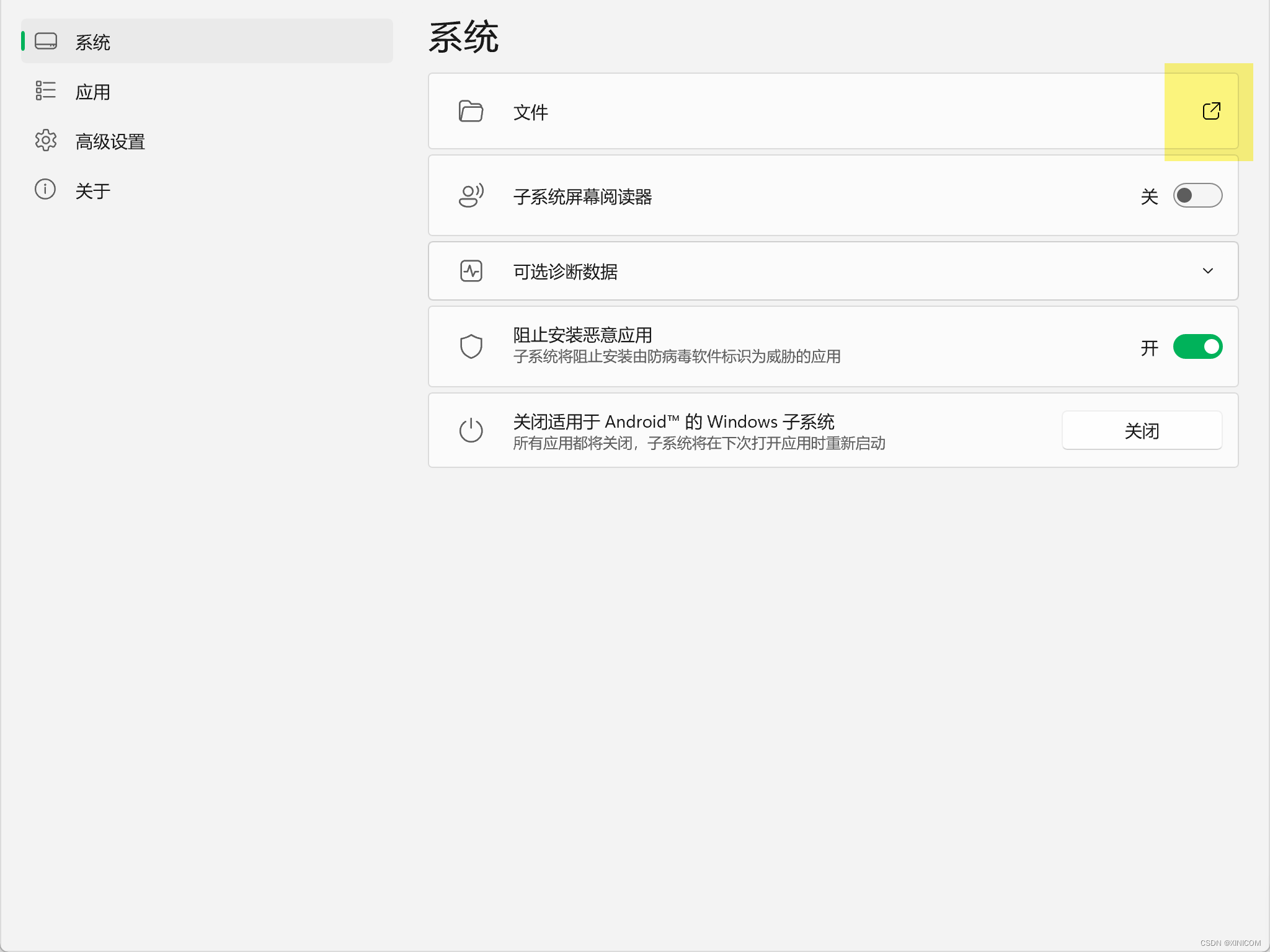Enable the 子系统屏幕阅读器 toggle
Screen dimensions: 1270x952
1197,196
